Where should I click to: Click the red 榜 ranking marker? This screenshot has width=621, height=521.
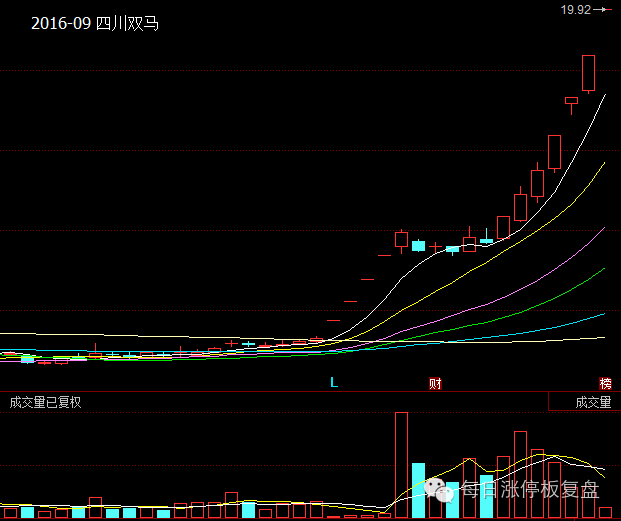pos(605,384)
